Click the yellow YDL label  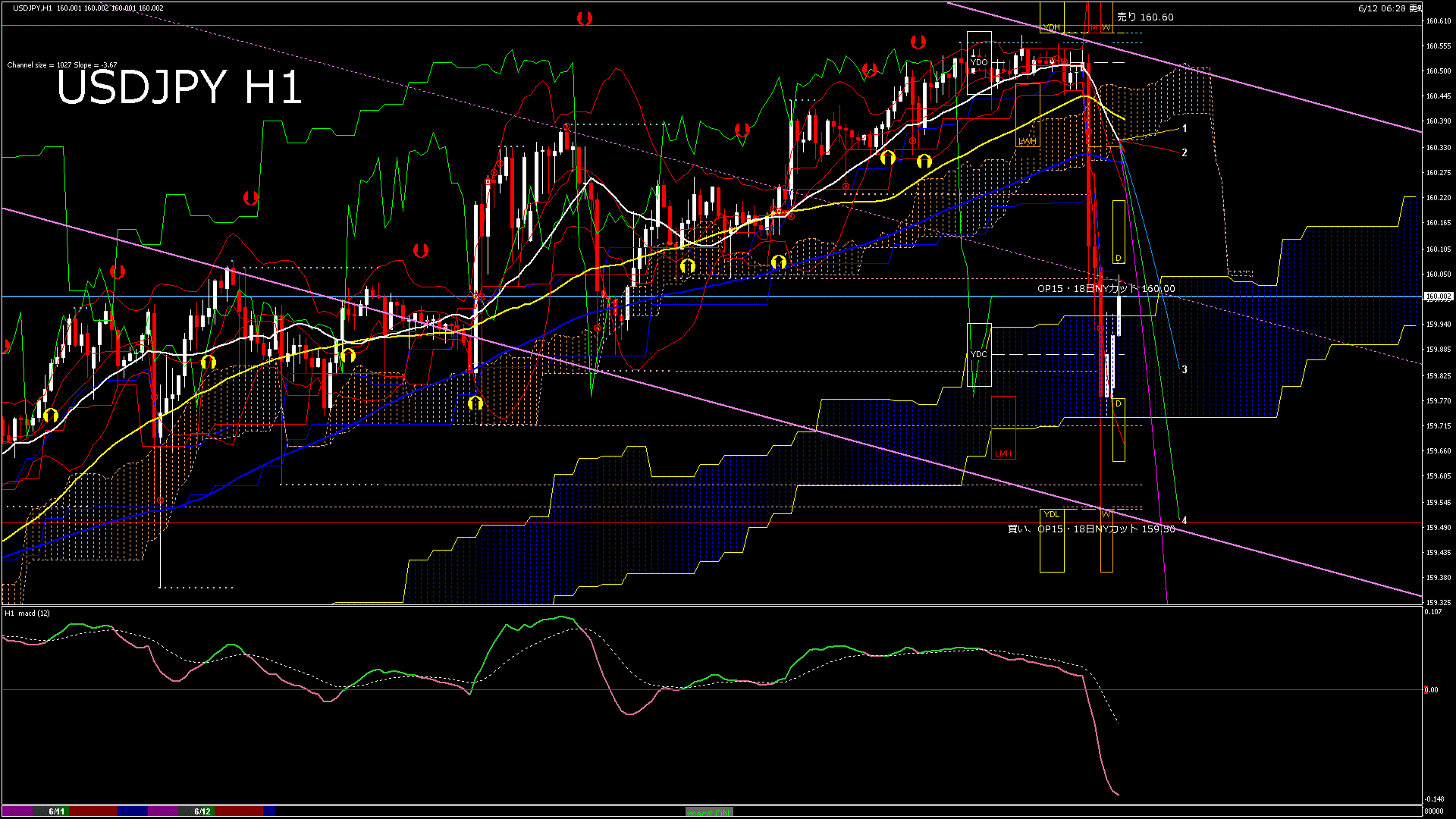pyautogui.click(x=1051, y=514)
